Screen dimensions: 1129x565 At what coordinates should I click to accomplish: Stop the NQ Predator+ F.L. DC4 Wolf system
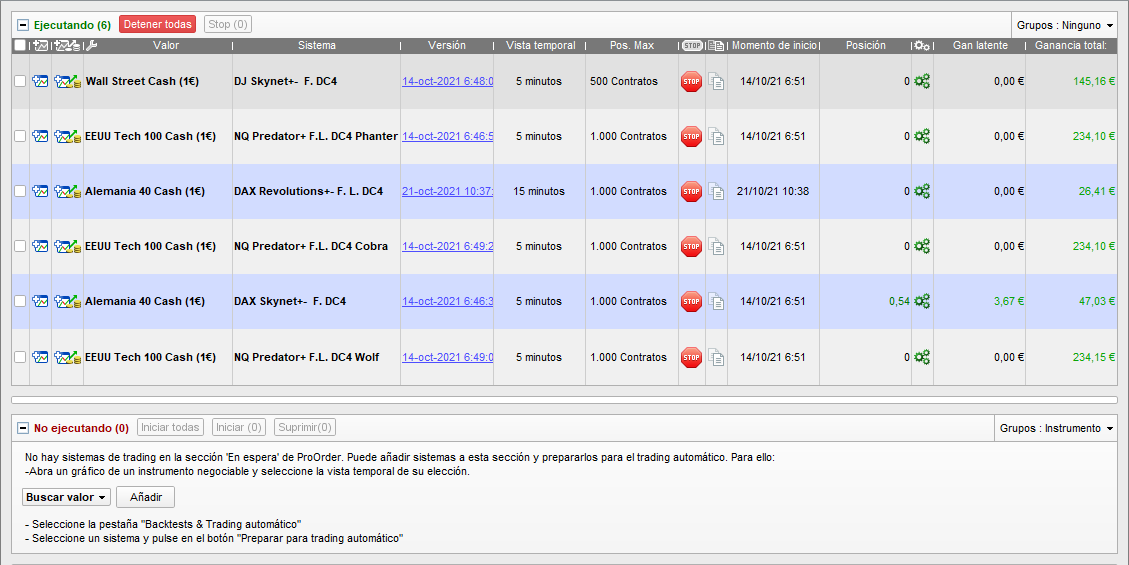691,357
